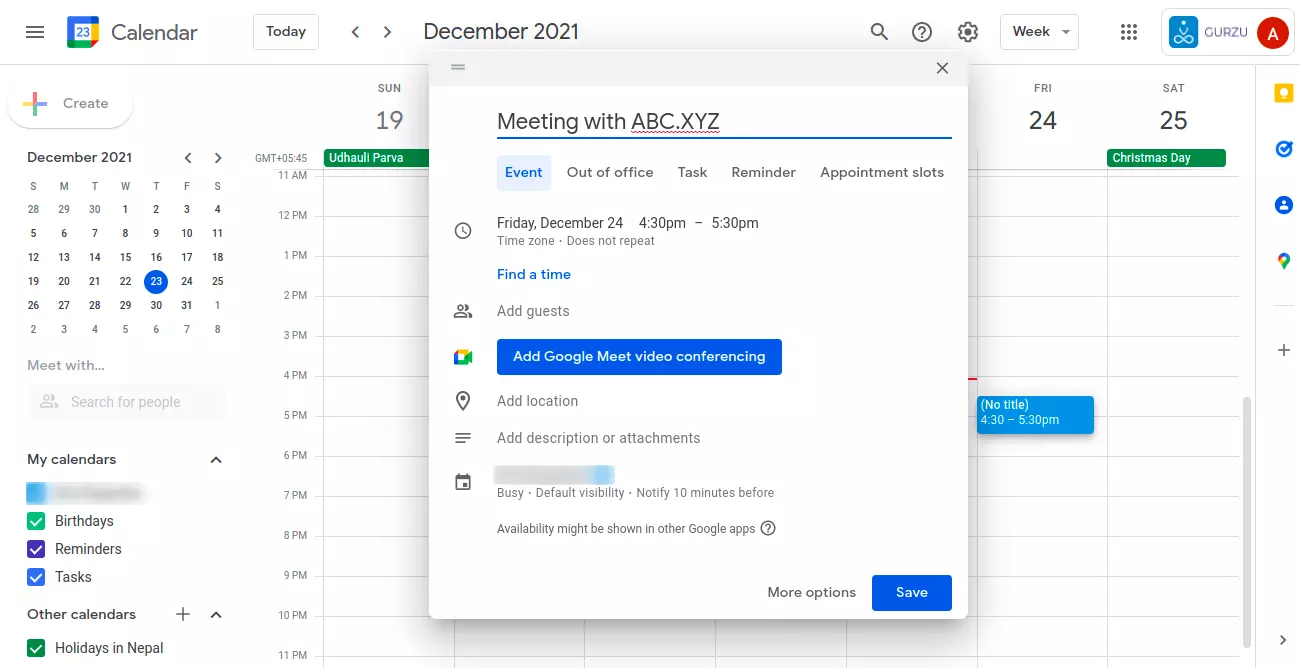Viewport: 1300px width, 668px height.
Task: Open the Udhauli Parva event
Action: pos(377,158)
